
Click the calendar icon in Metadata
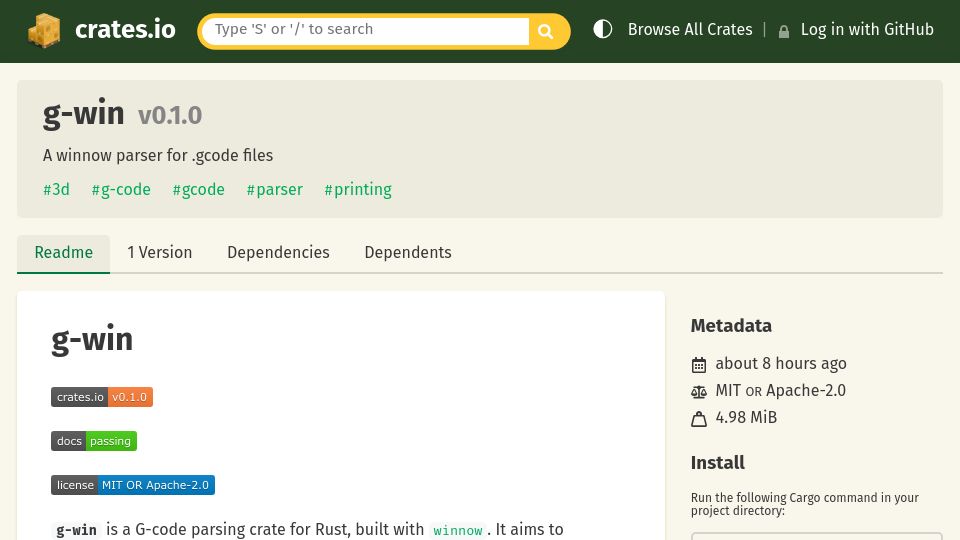[x=699, y=365]
